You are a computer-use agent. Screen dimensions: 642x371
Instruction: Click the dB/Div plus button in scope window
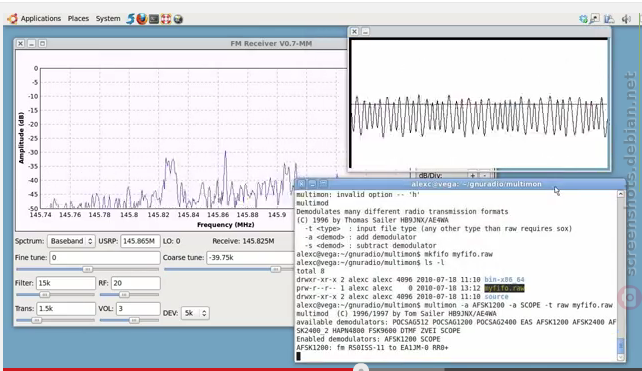point(473,175)
